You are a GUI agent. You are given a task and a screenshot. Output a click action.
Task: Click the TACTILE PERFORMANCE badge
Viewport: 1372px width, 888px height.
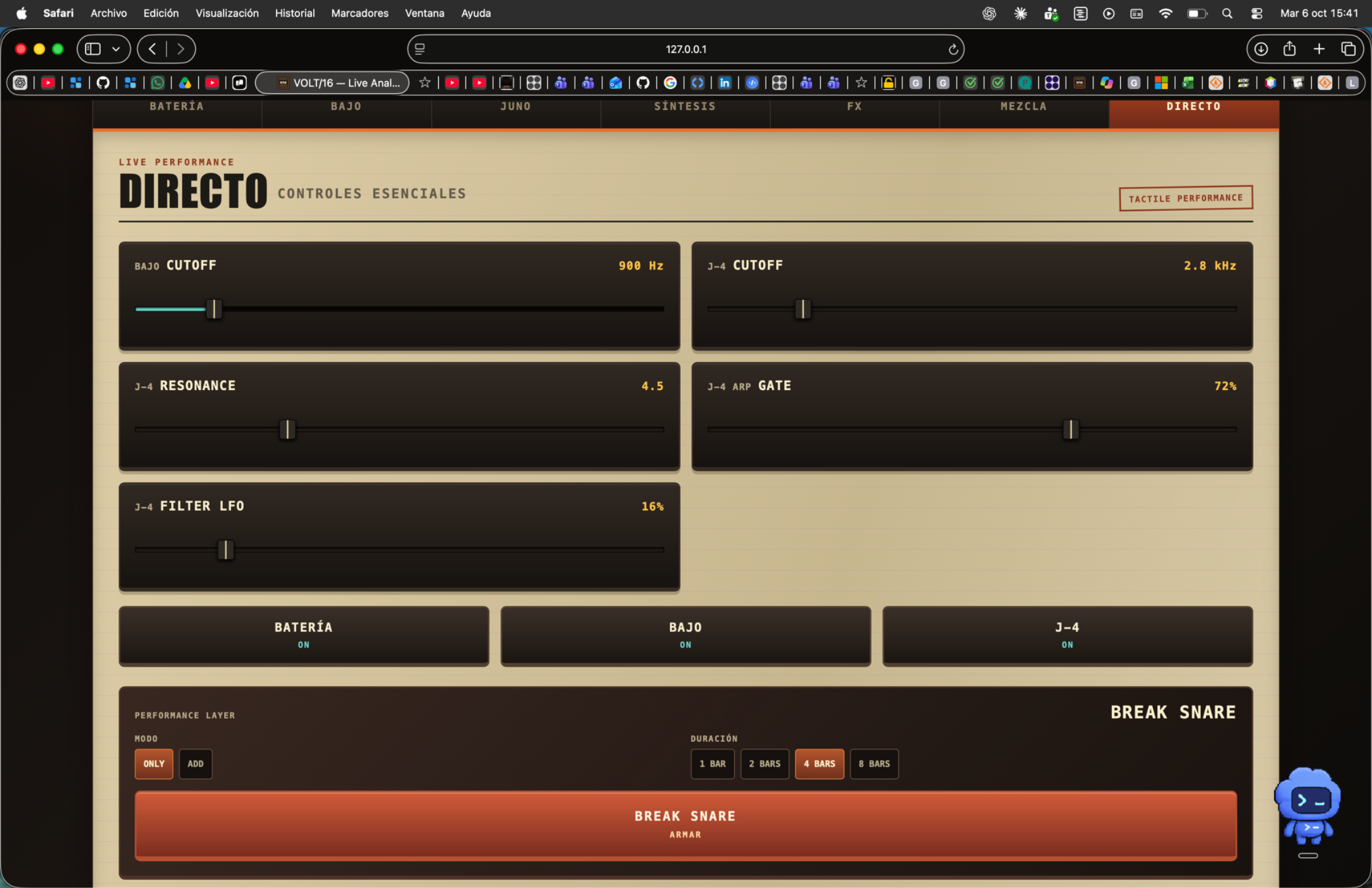pyautogui.click(x=1186, y=198)
